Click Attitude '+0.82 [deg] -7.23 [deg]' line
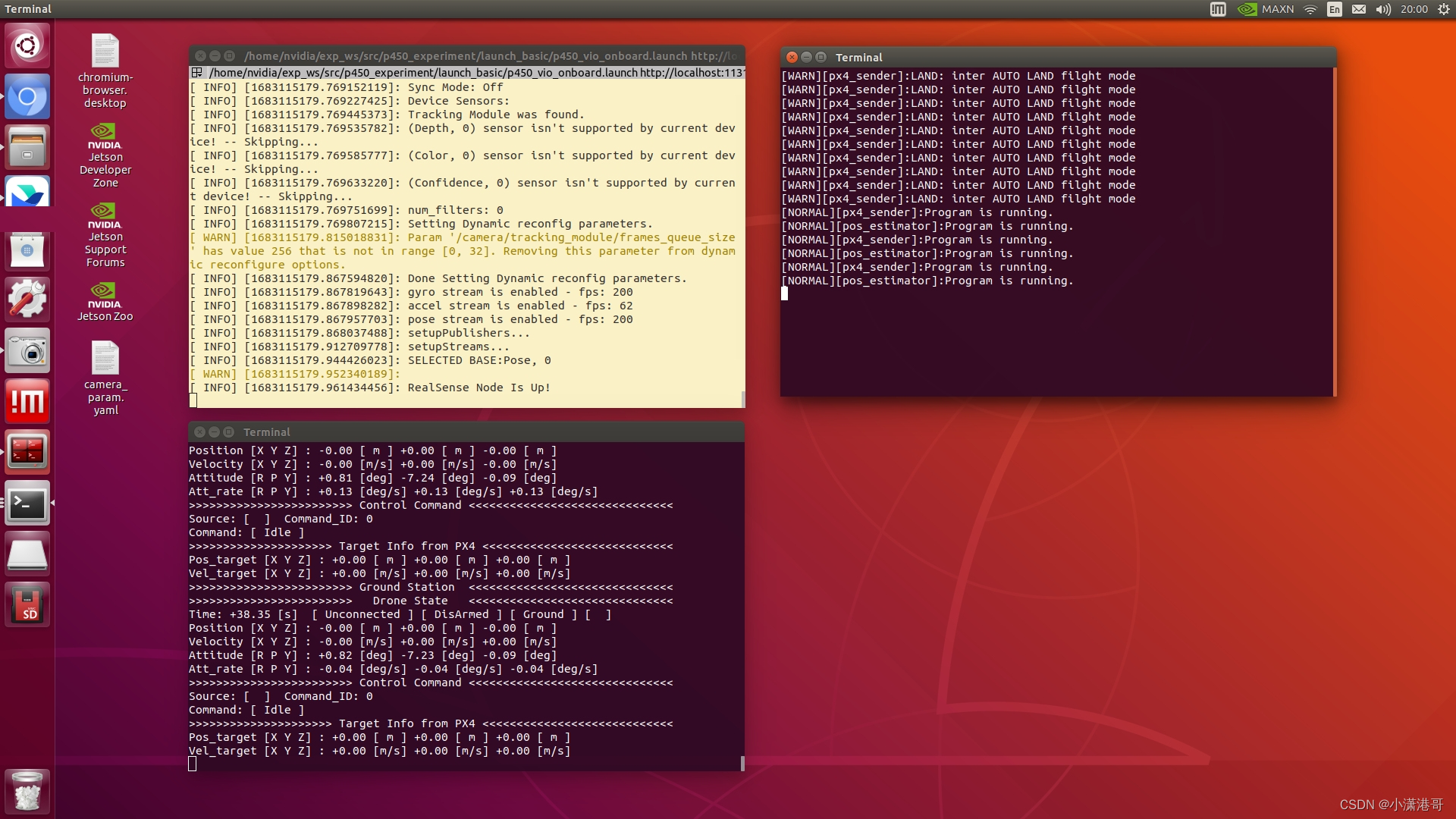1456x819 pixels. pyautogui.click(x=372, y=655)
